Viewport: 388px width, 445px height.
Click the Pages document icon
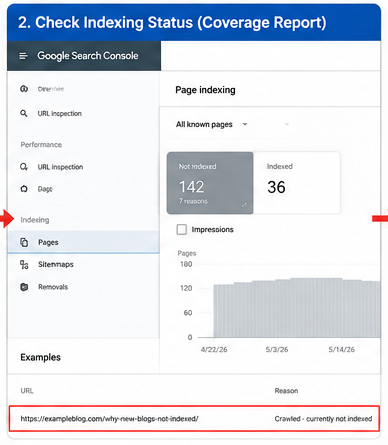(x=24, y=242)
